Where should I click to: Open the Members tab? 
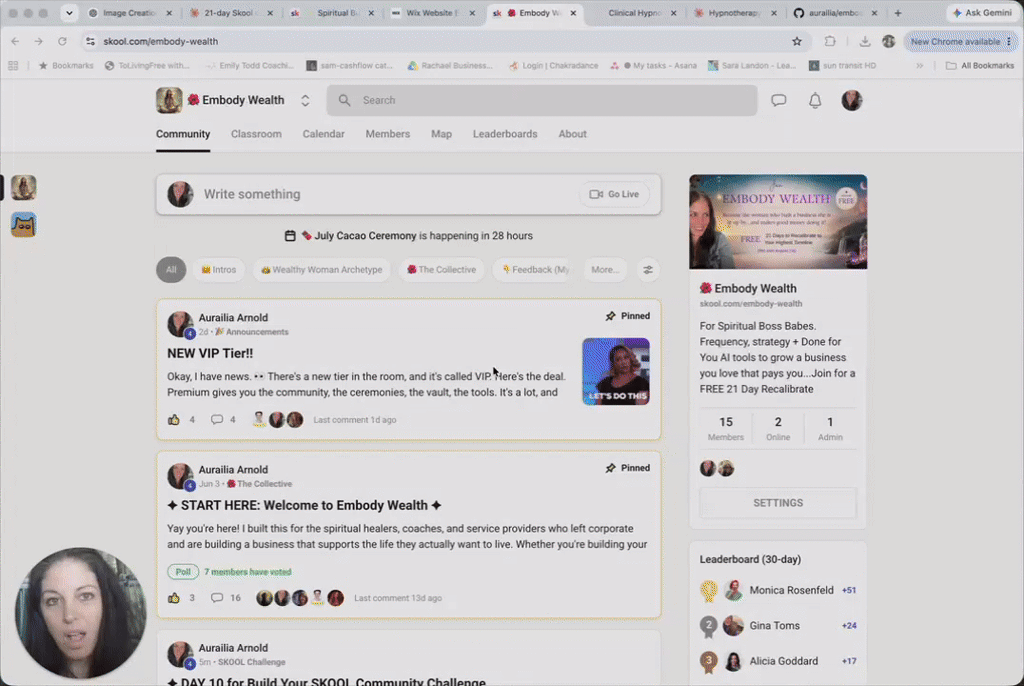pyautogui.click(x=388, y=134)
